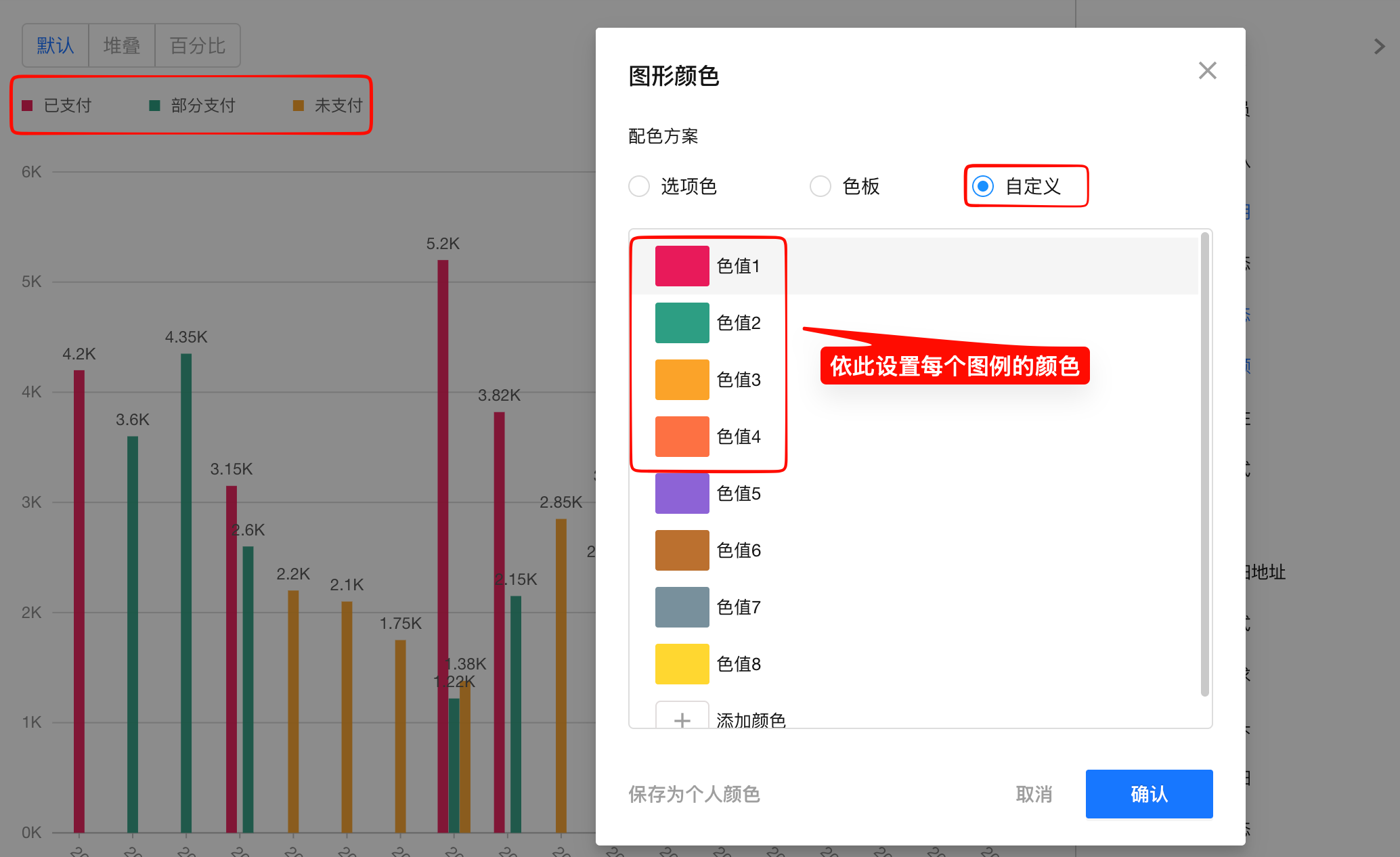The width and height of the screenshot is (1400, 857).
Task: Pick the gray-blue 色值7 color swatch
Action: pos(682,607)
